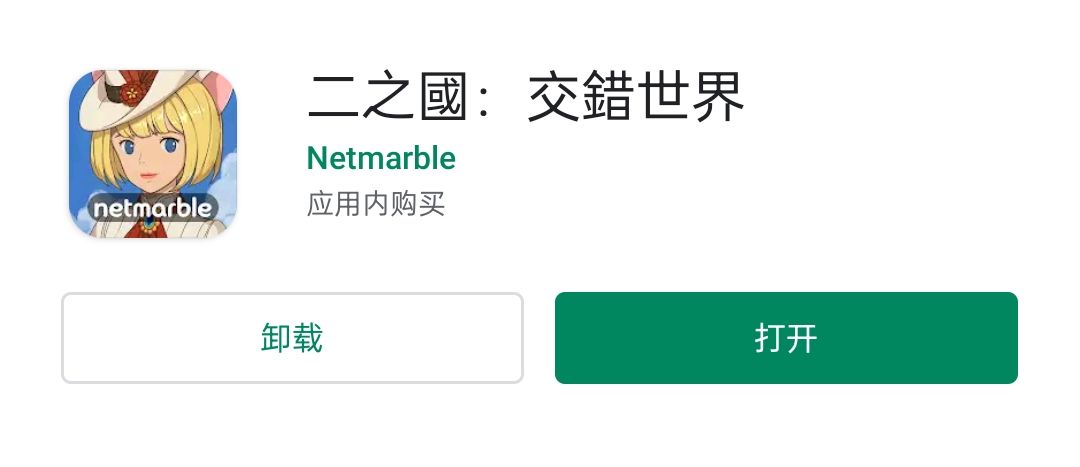Click the 二之國 heading text

[x=384, y=98]
